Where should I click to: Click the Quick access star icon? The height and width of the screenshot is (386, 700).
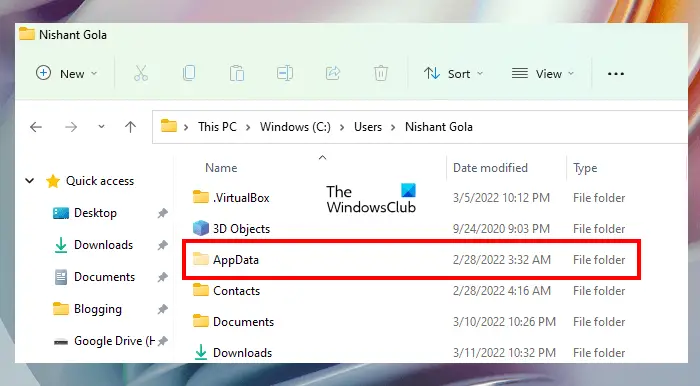click(53, 181)
